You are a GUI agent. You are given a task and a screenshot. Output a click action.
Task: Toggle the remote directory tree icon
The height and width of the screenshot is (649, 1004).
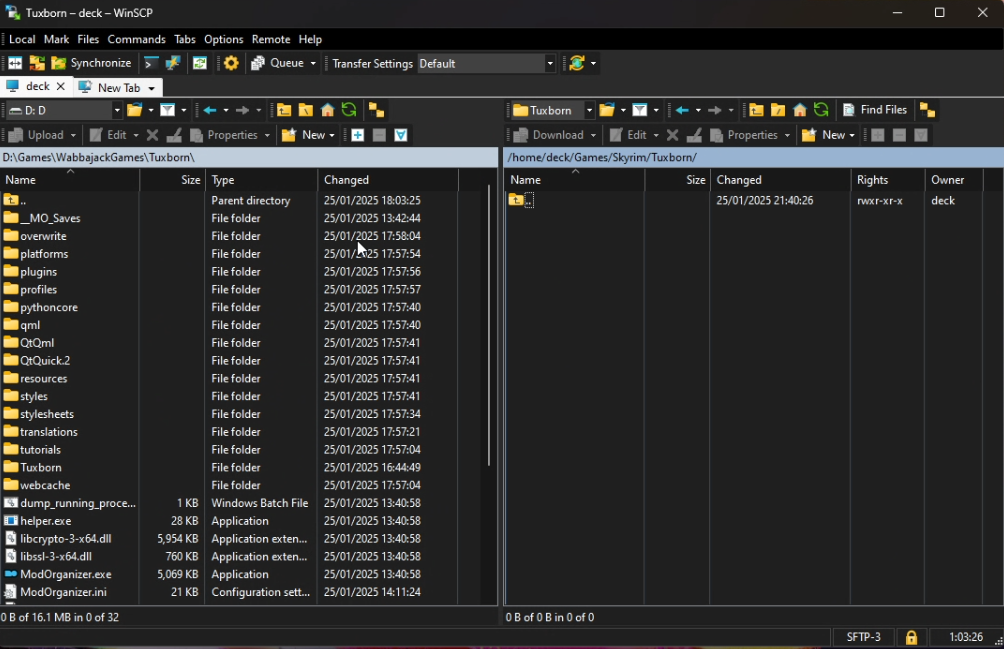(x=927, y=110)
